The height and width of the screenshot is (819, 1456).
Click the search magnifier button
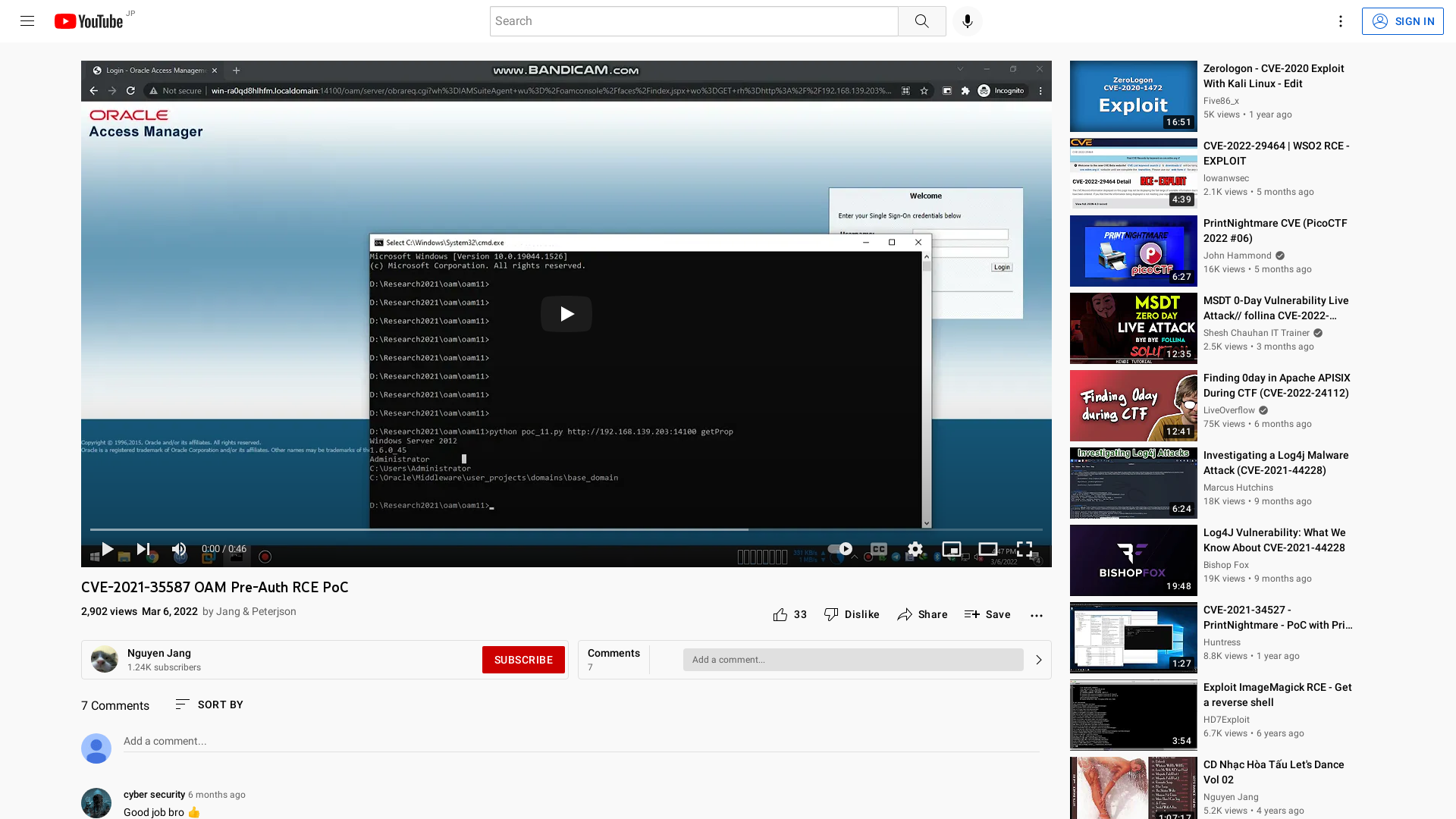(x=921, y=21)
